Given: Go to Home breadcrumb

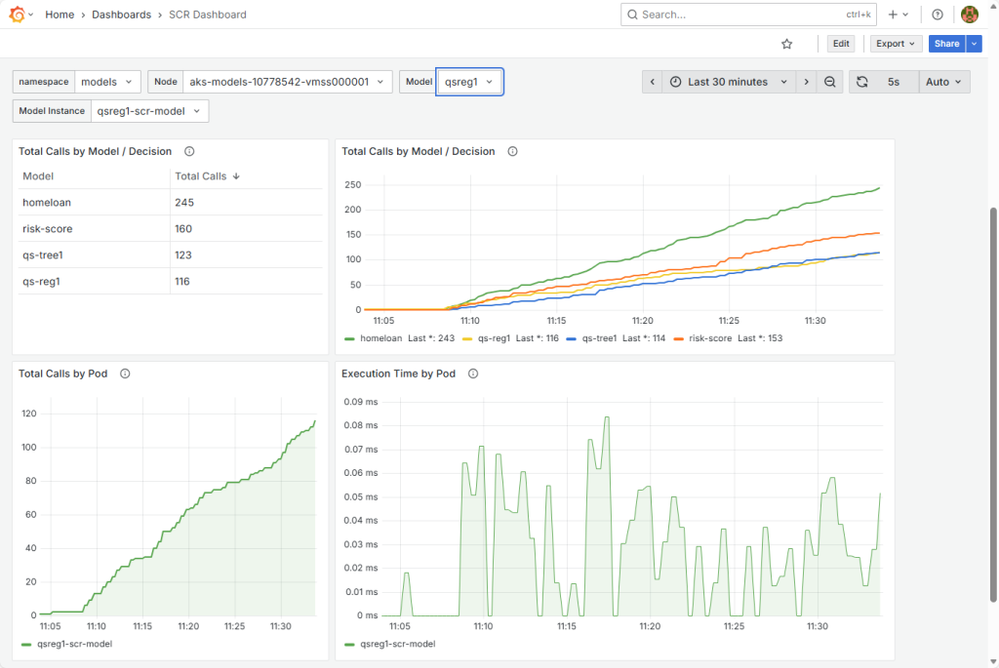Looking at the screenshot, I should (x=59, y=14).
